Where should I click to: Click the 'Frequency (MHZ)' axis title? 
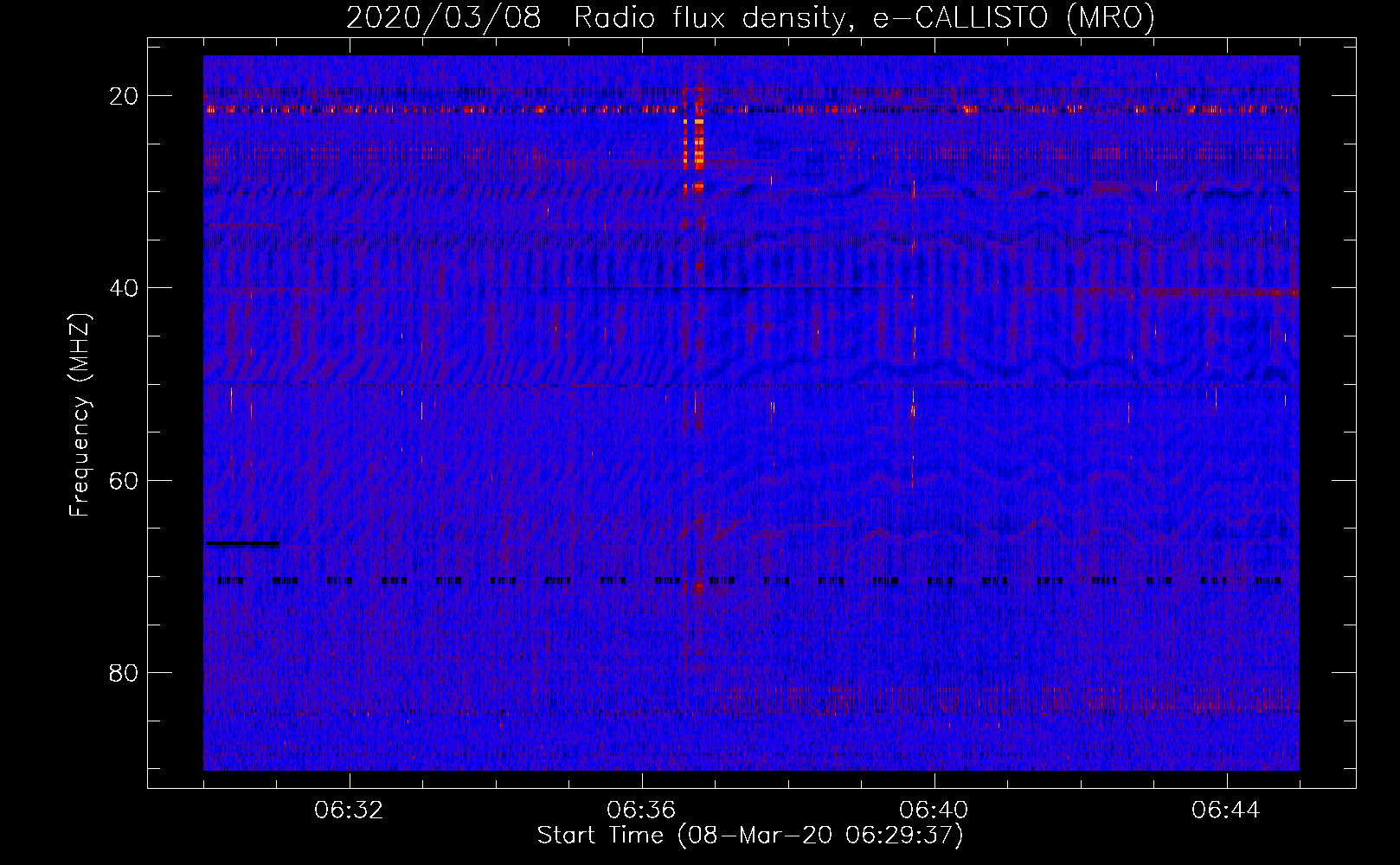[80, 414]
